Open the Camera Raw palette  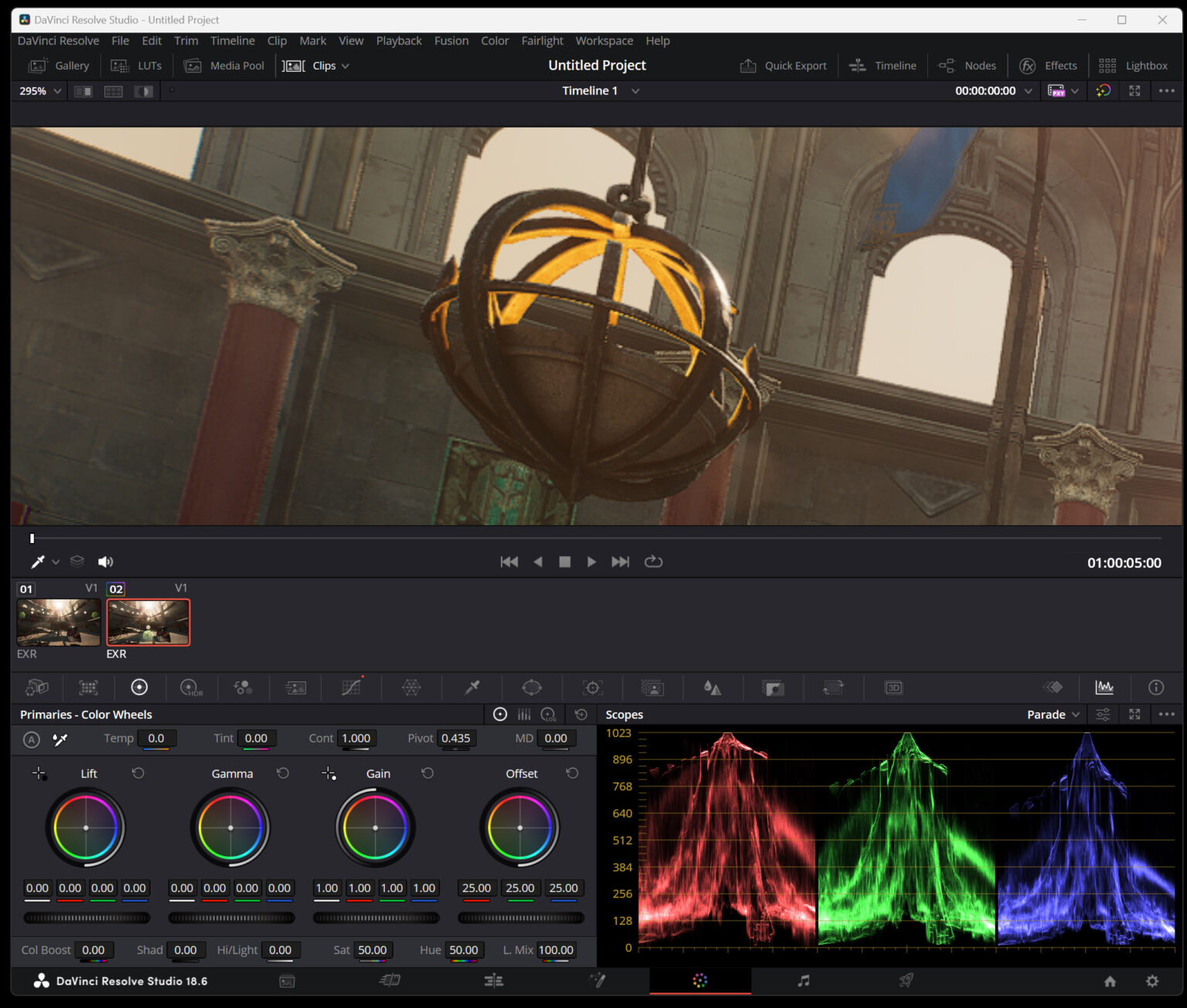click(x=37, y=687)
